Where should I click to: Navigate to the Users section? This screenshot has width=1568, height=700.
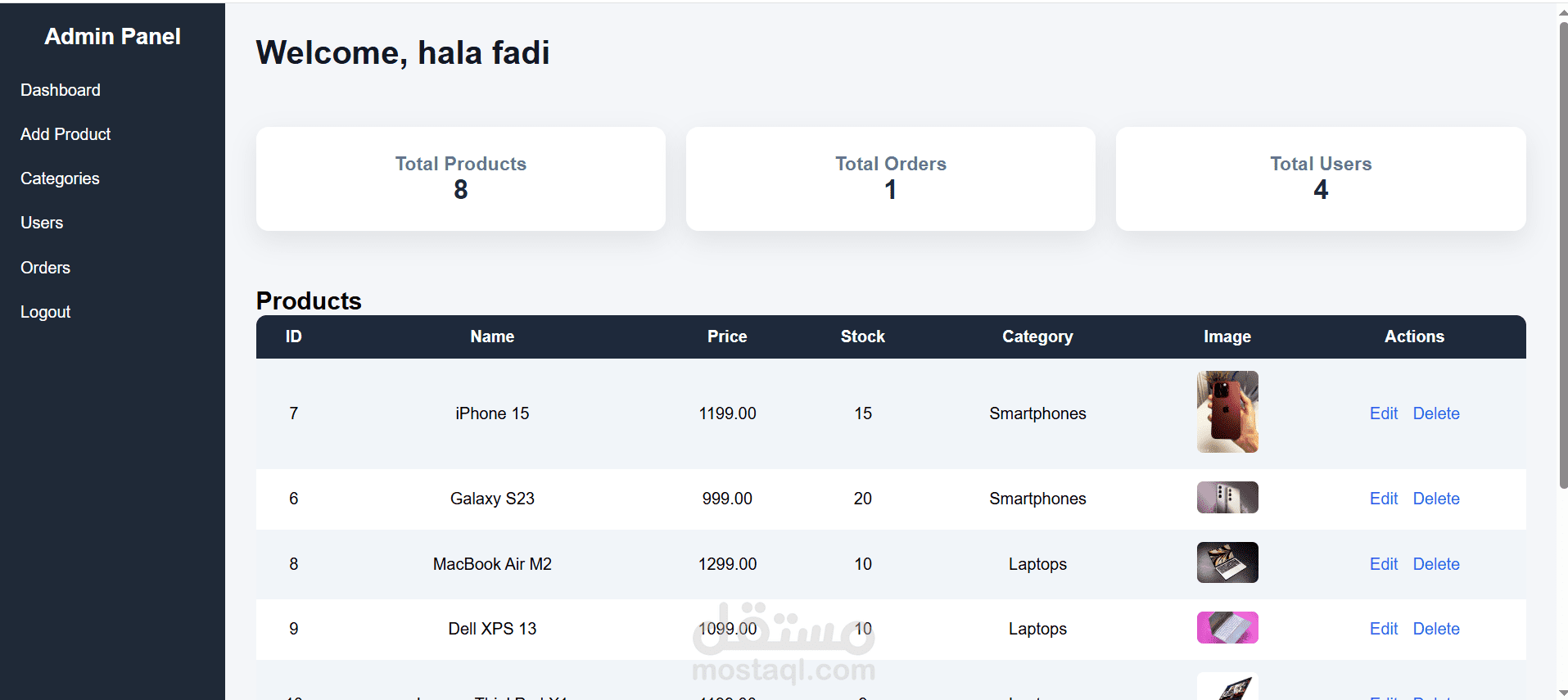pyautogui.click(x=42, y=223)
